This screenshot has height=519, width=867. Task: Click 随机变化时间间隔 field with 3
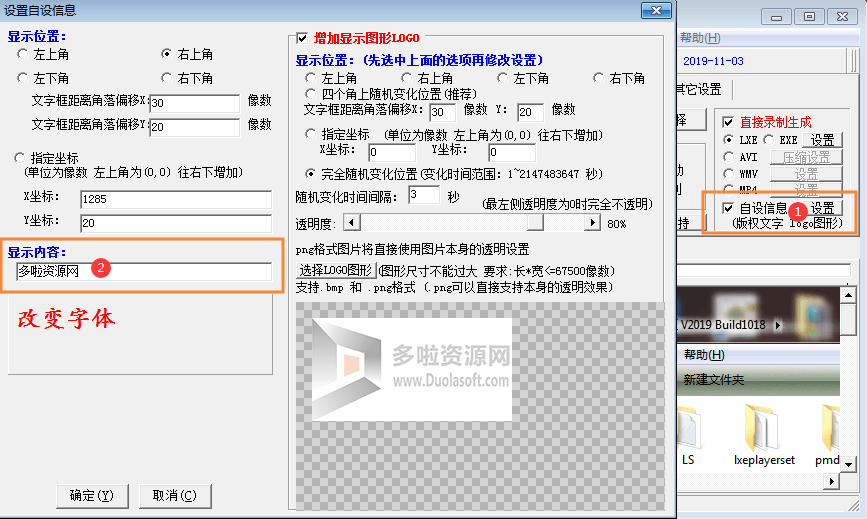coord(424,195)
